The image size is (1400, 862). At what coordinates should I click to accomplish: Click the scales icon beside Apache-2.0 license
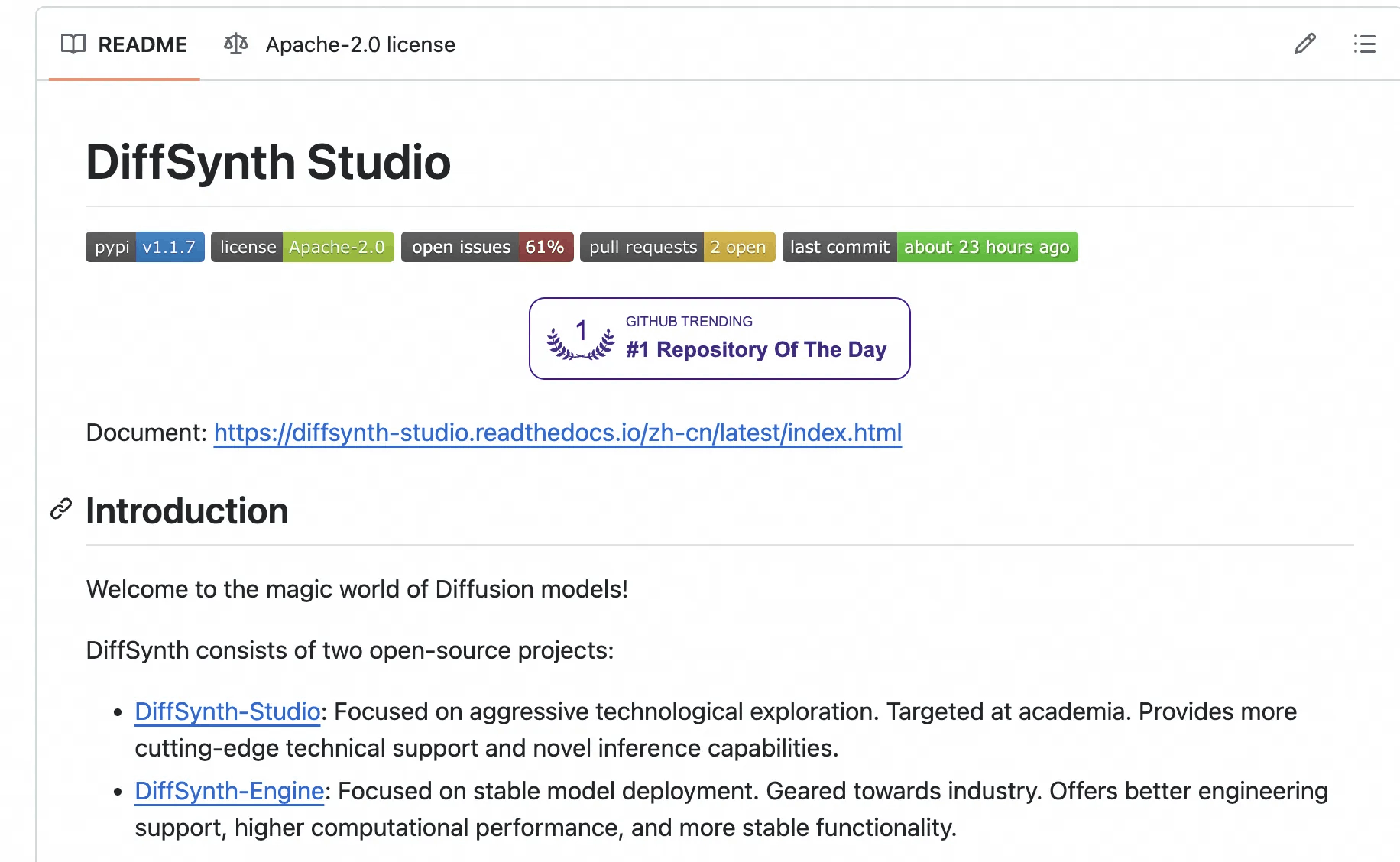(x=235, y=44)
